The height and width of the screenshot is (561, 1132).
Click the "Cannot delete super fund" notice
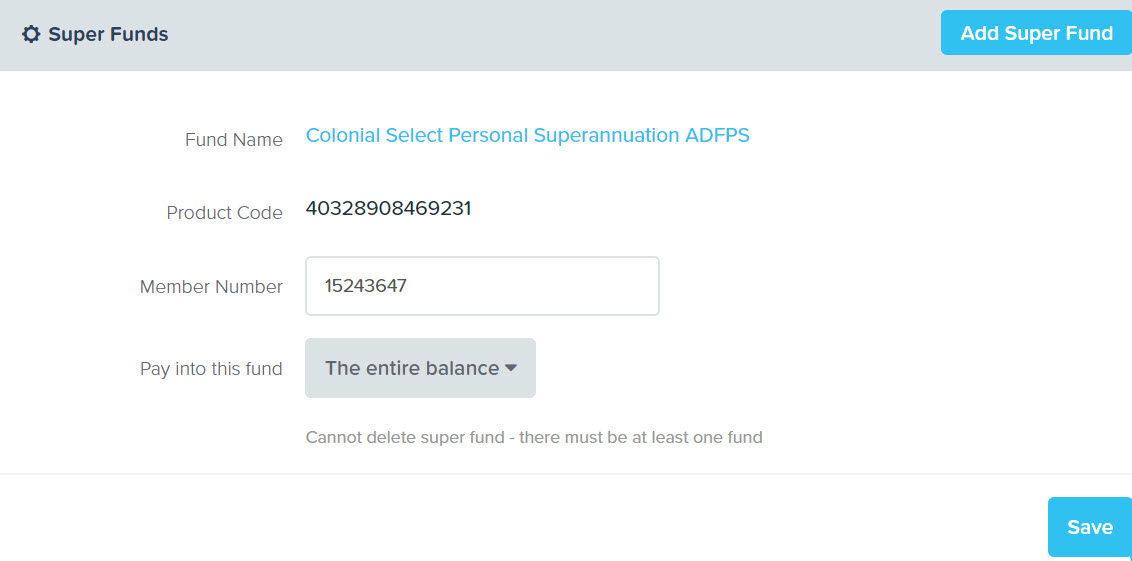point(534,437)
